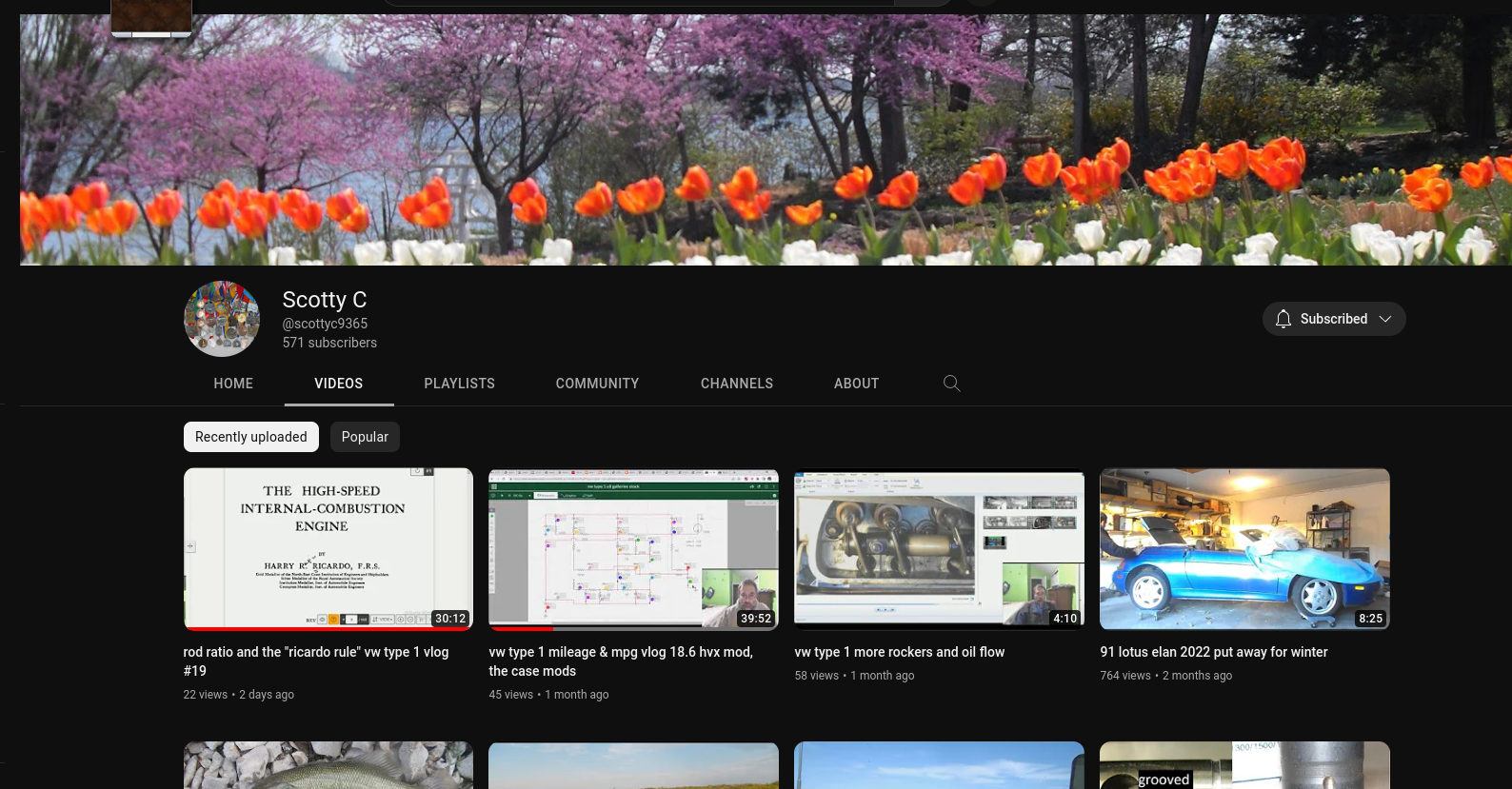Open more rockers and oil flow thumbnail
Image resolution: width=1512 pixels, height=789 pixels.
pyautogui.click(x=939, y=548)
